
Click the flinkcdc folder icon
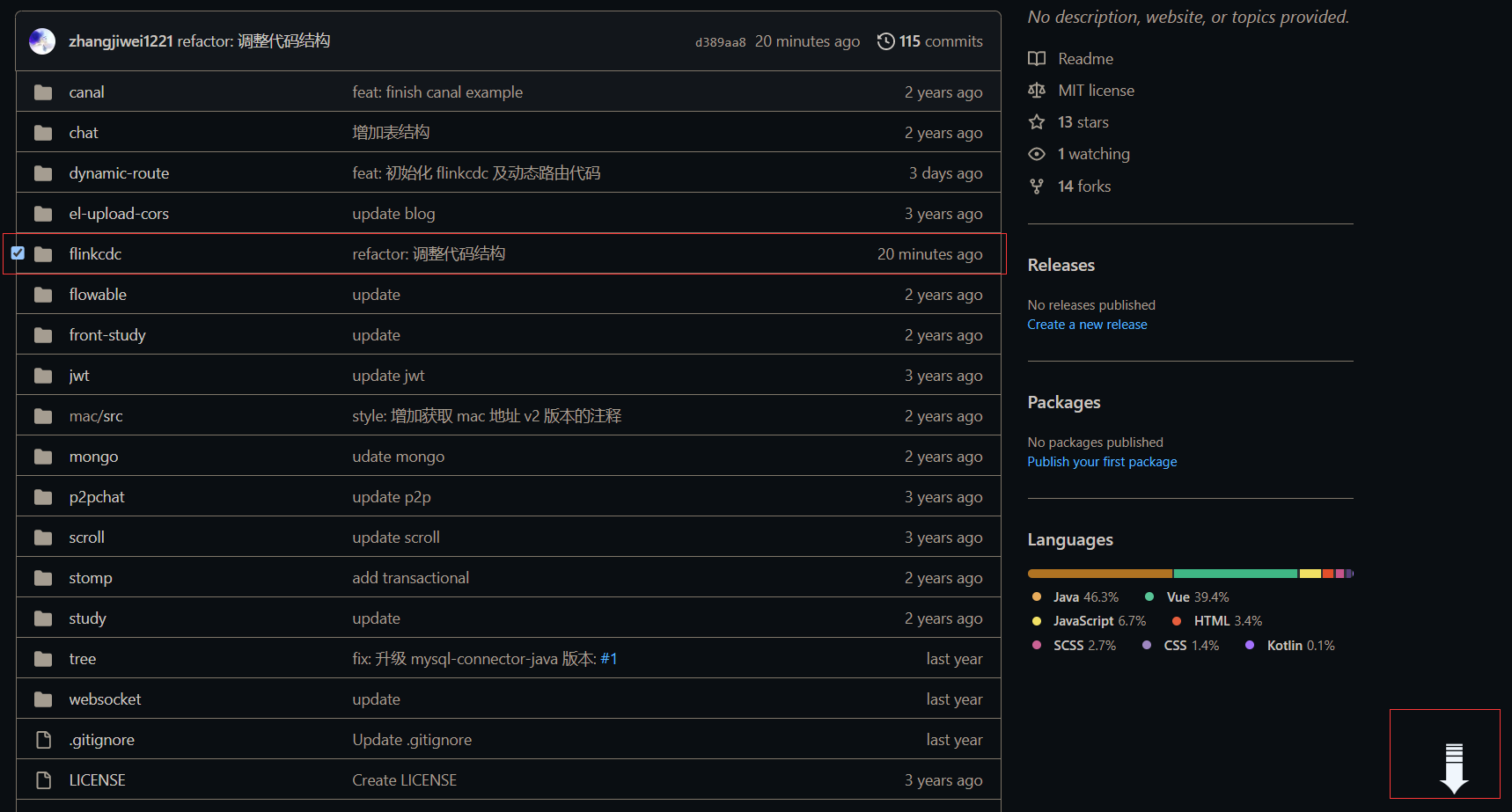[43, 254]
